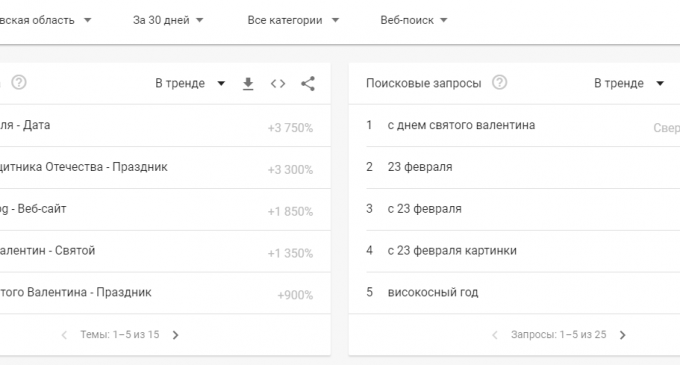
Task: Click the Запросы: 1–5 из 25 label
Action: pyautogui.click(x=559, y=335)
